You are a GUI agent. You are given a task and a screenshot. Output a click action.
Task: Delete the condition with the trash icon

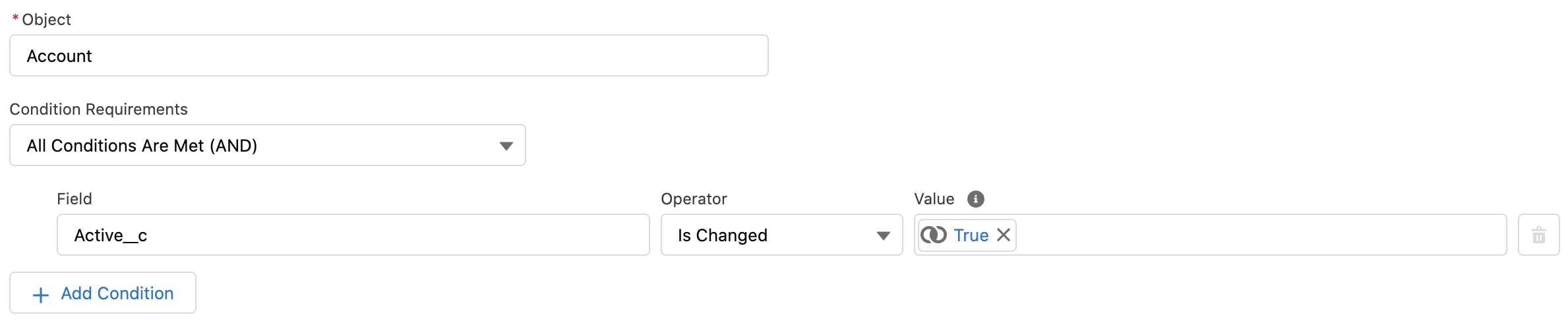1538,235
